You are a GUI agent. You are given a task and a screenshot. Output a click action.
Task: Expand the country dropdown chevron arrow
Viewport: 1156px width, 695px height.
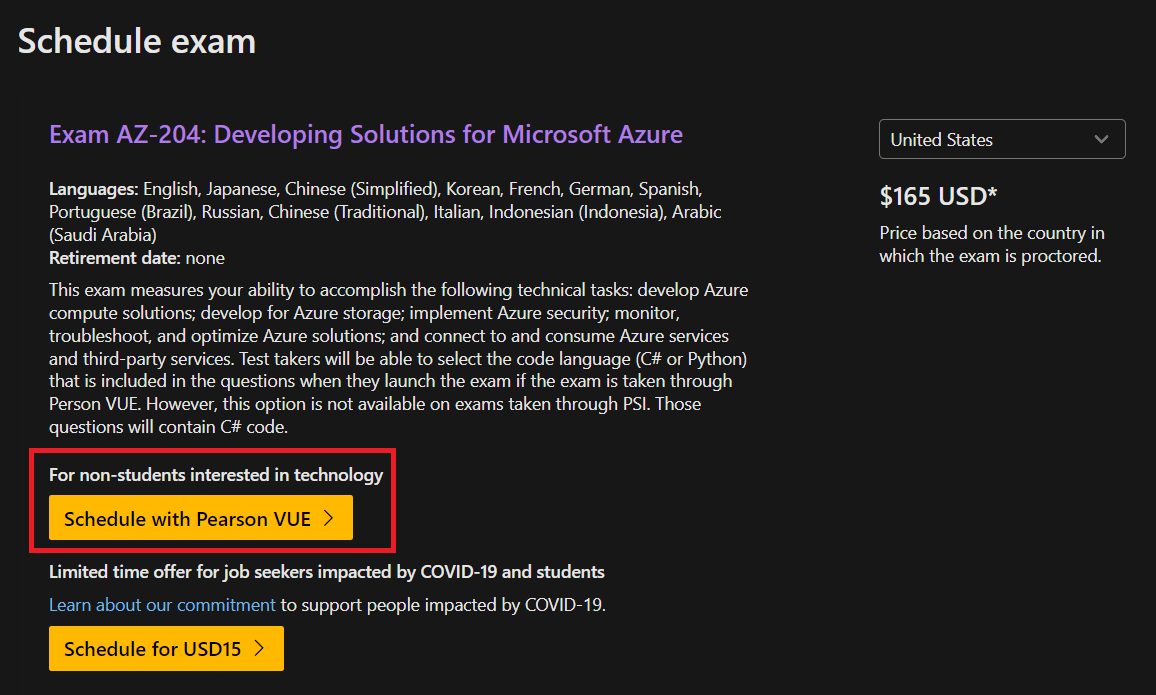(x=1101, y=140)
